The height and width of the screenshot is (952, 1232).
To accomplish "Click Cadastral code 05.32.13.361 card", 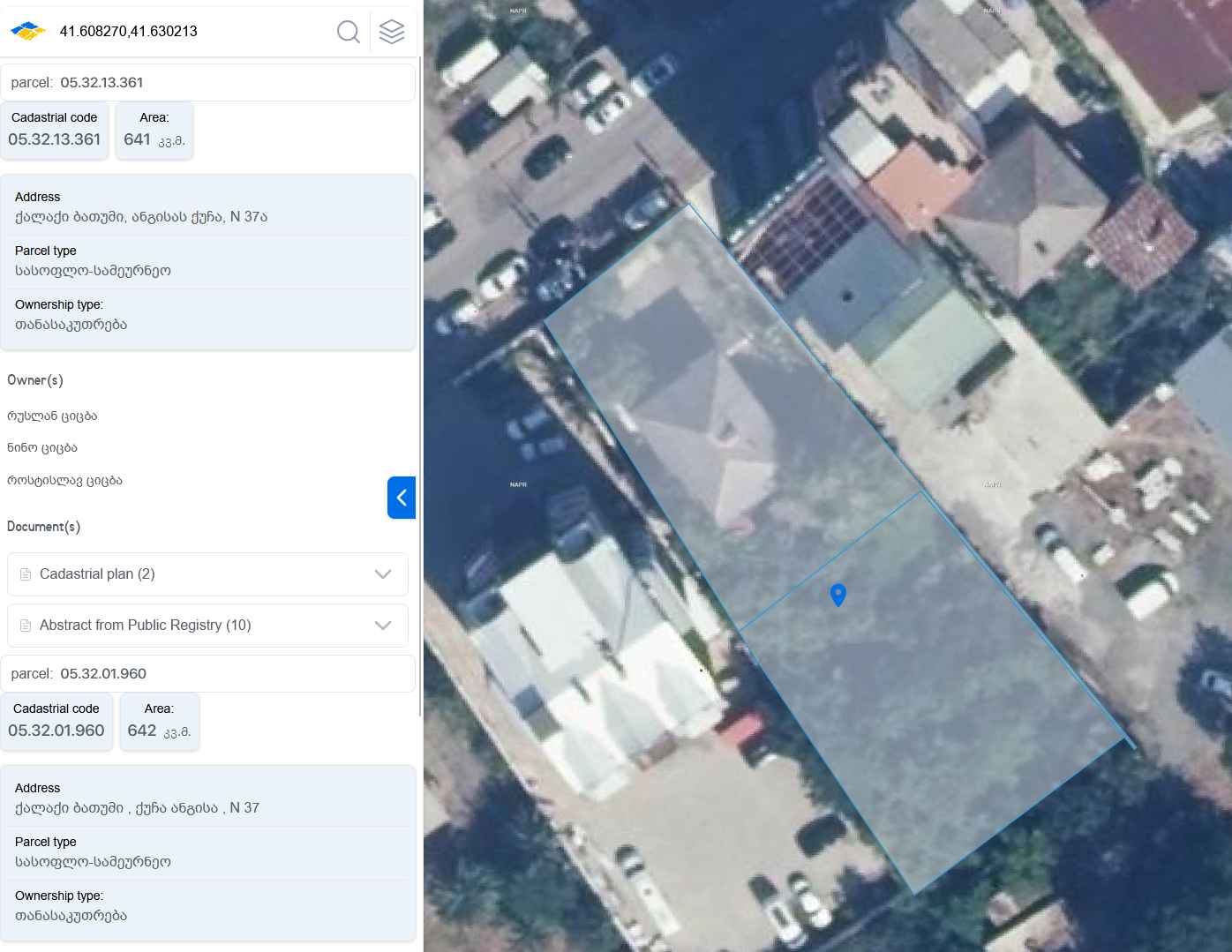I will pos(55,131).
